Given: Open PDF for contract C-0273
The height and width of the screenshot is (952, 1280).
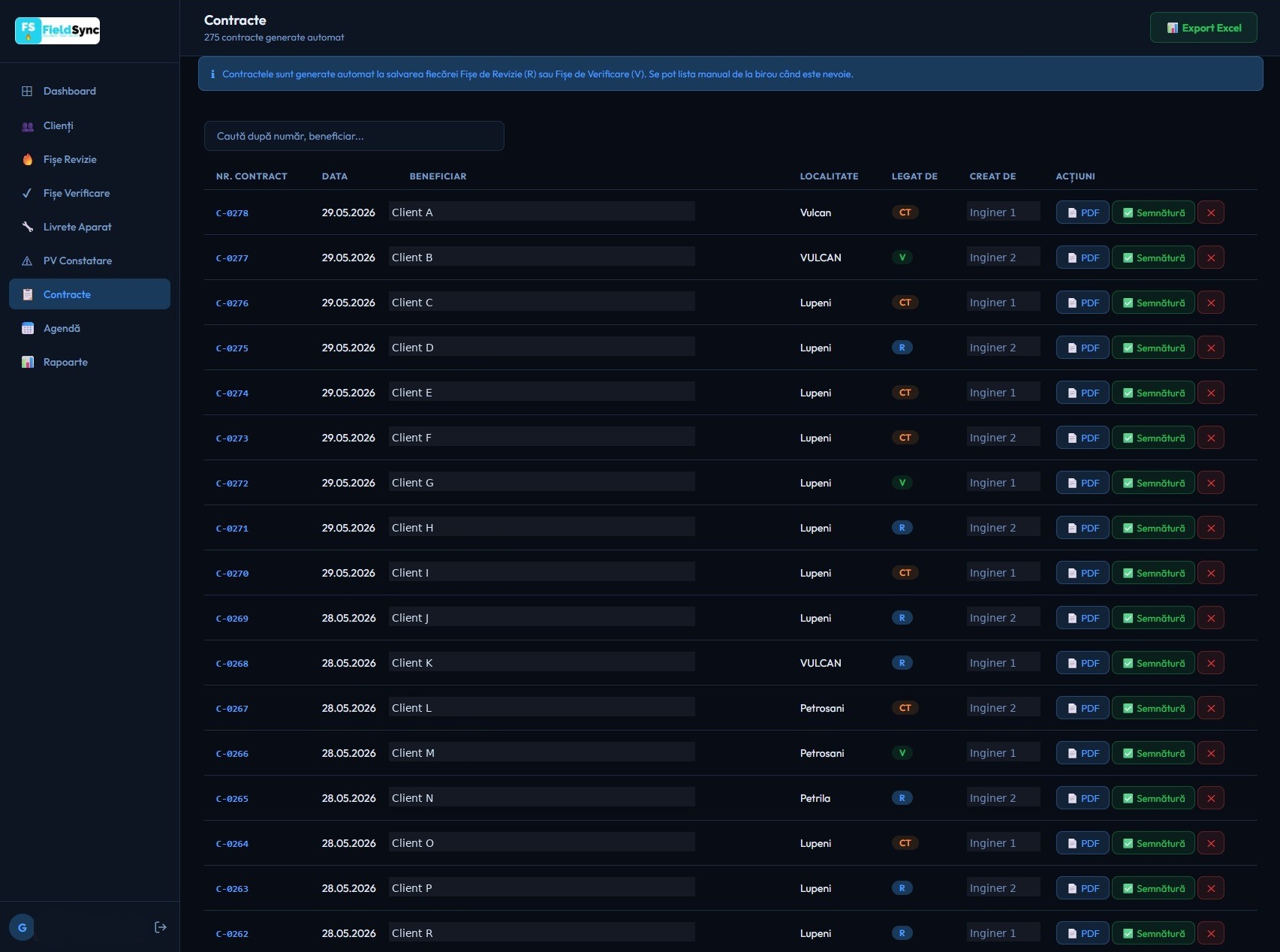Looking at the screenshot, I should click(1083, 438).
